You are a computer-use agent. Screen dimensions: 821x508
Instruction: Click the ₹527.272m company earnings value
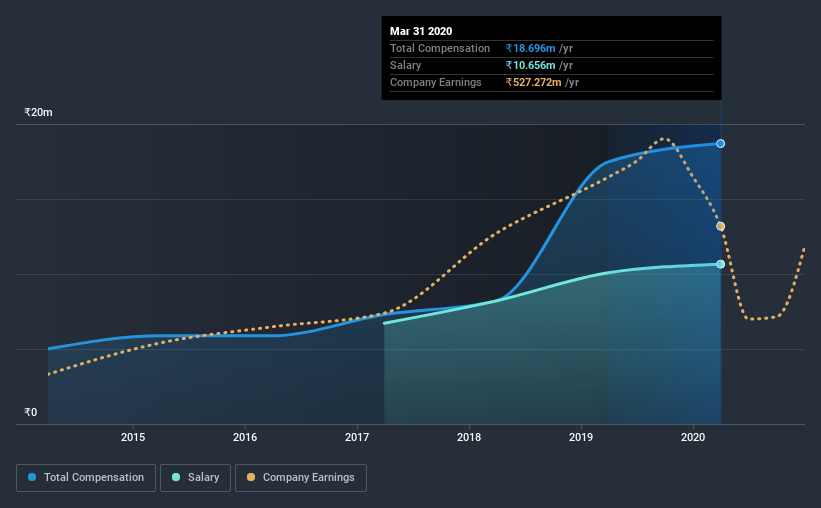(534, 82)
